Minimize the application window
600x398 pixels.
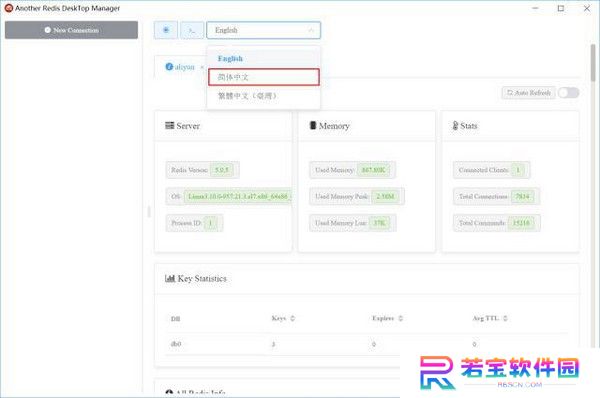tap(535, 8)
